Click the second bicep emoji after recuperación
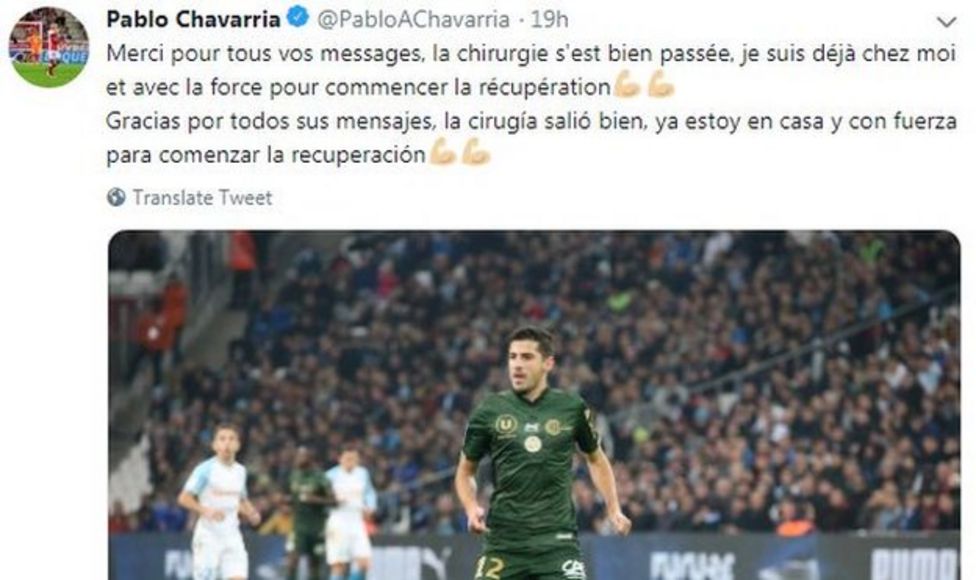This screenshot has width=976, height=580. (x=476, y=153)
